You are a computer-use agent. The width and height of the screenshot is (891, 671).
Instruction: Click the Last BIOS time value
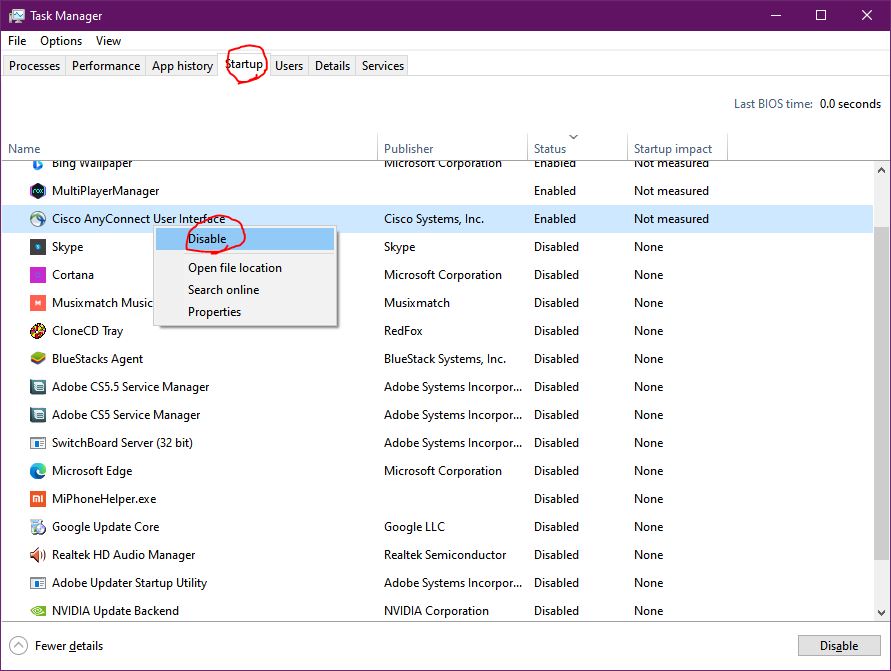point(850,104)
